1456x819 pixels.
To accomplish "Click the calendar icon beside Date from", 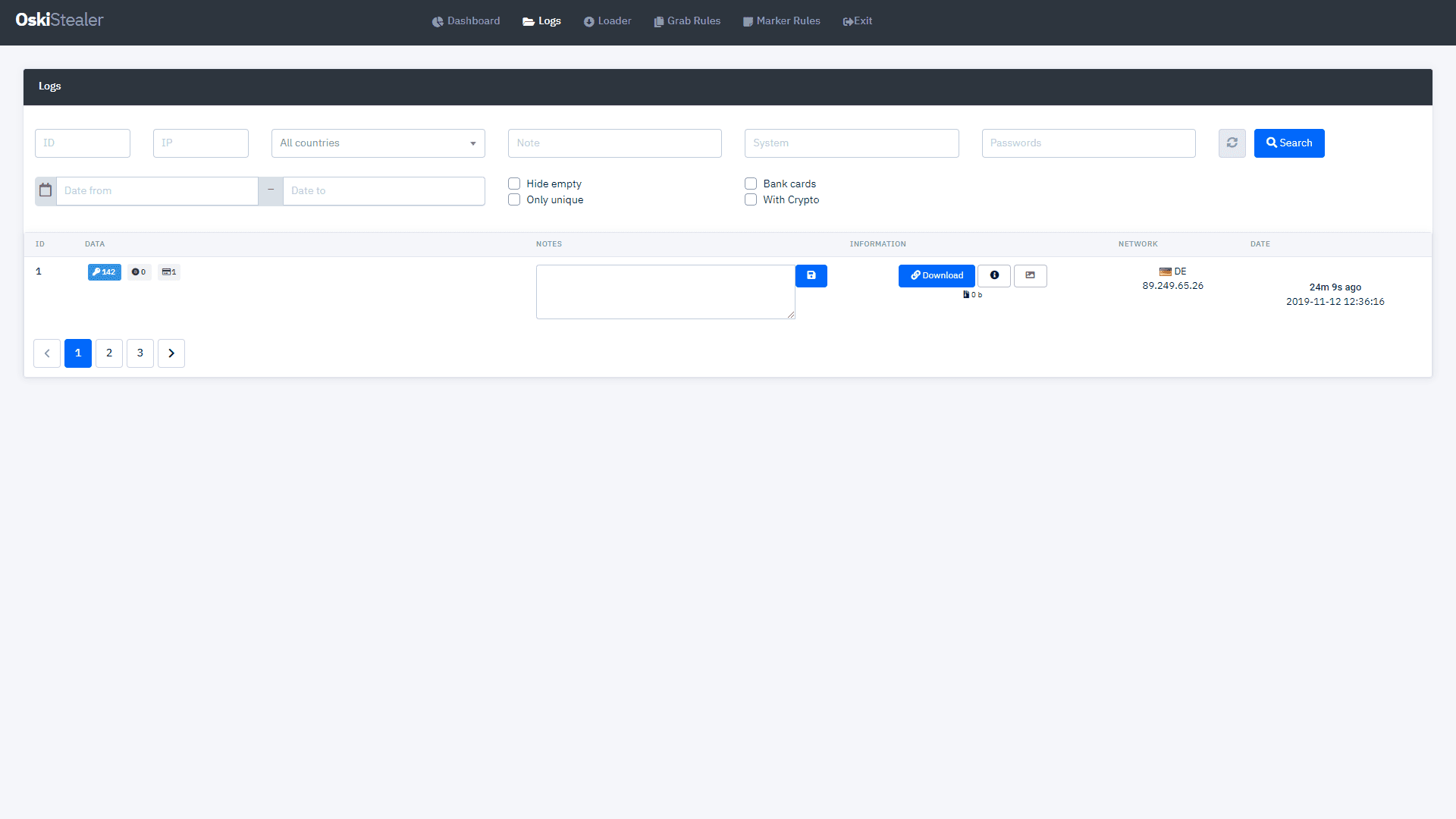I will (45, 191).
